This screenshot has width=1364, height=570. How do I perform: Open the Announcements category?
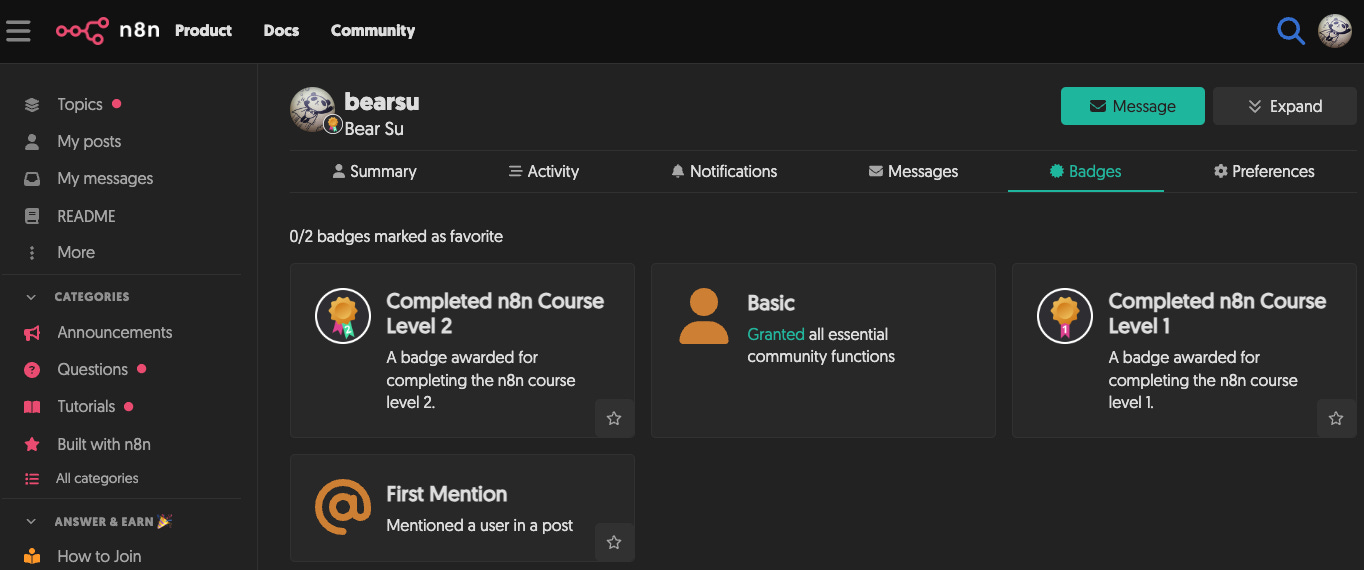[x=115, y=332]
